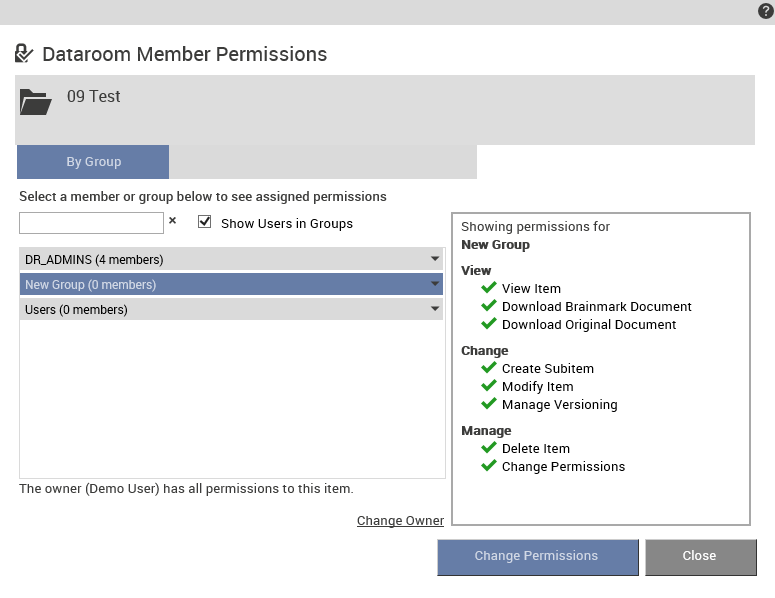The width and height of the screenshot is (775, 598).
Task: Click checkmark beside Download Original Document
Action: point(488,323)
